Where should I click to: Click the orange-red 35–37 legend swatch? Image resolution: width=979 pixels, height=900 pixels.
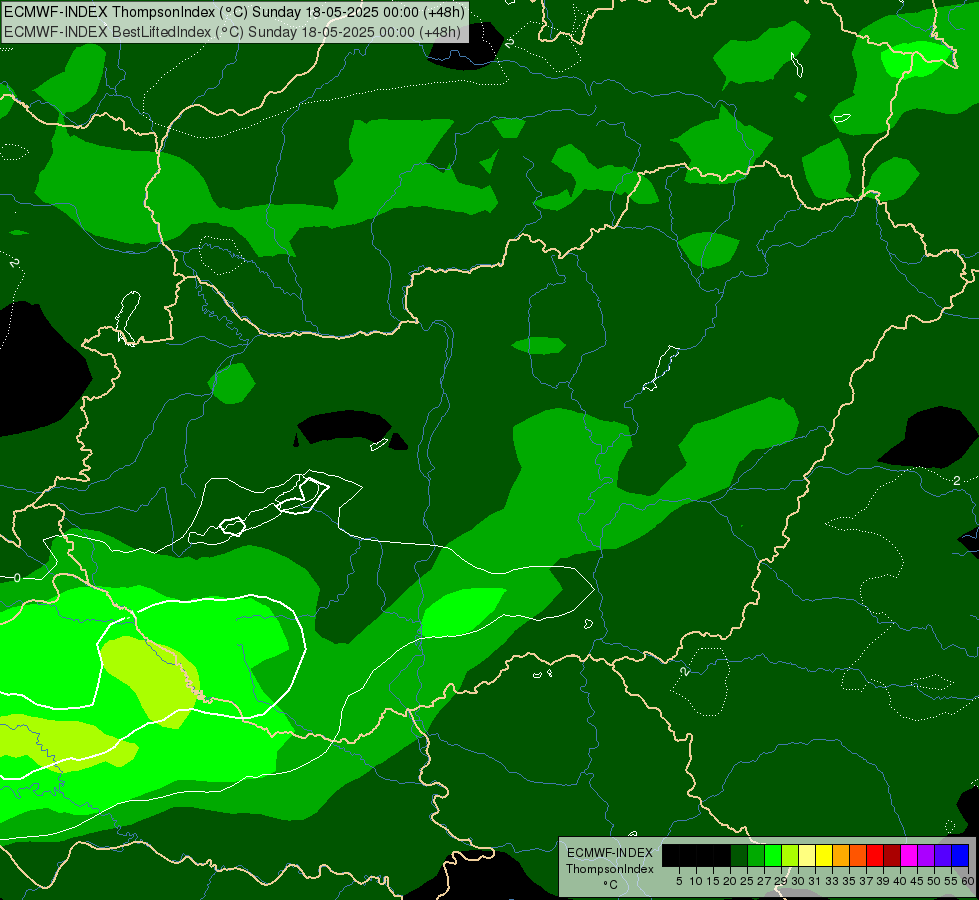(858, 855)
